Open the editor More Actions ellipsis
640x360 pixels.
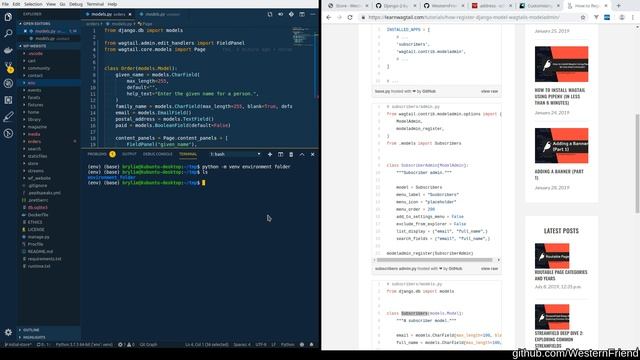click(x=313, y=14)
